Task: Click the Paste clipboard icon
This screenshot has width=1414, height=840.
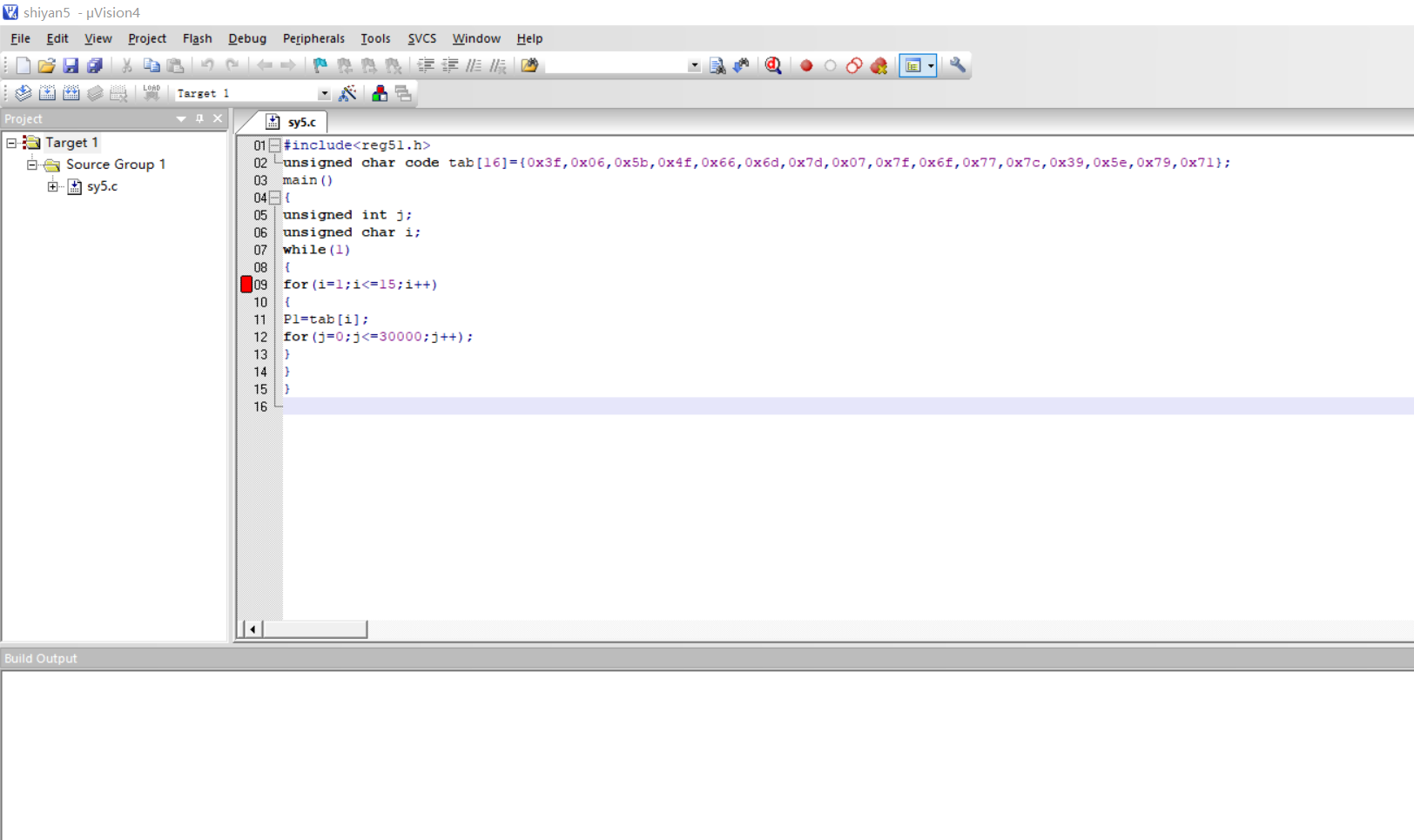Action: pos(175,65)
